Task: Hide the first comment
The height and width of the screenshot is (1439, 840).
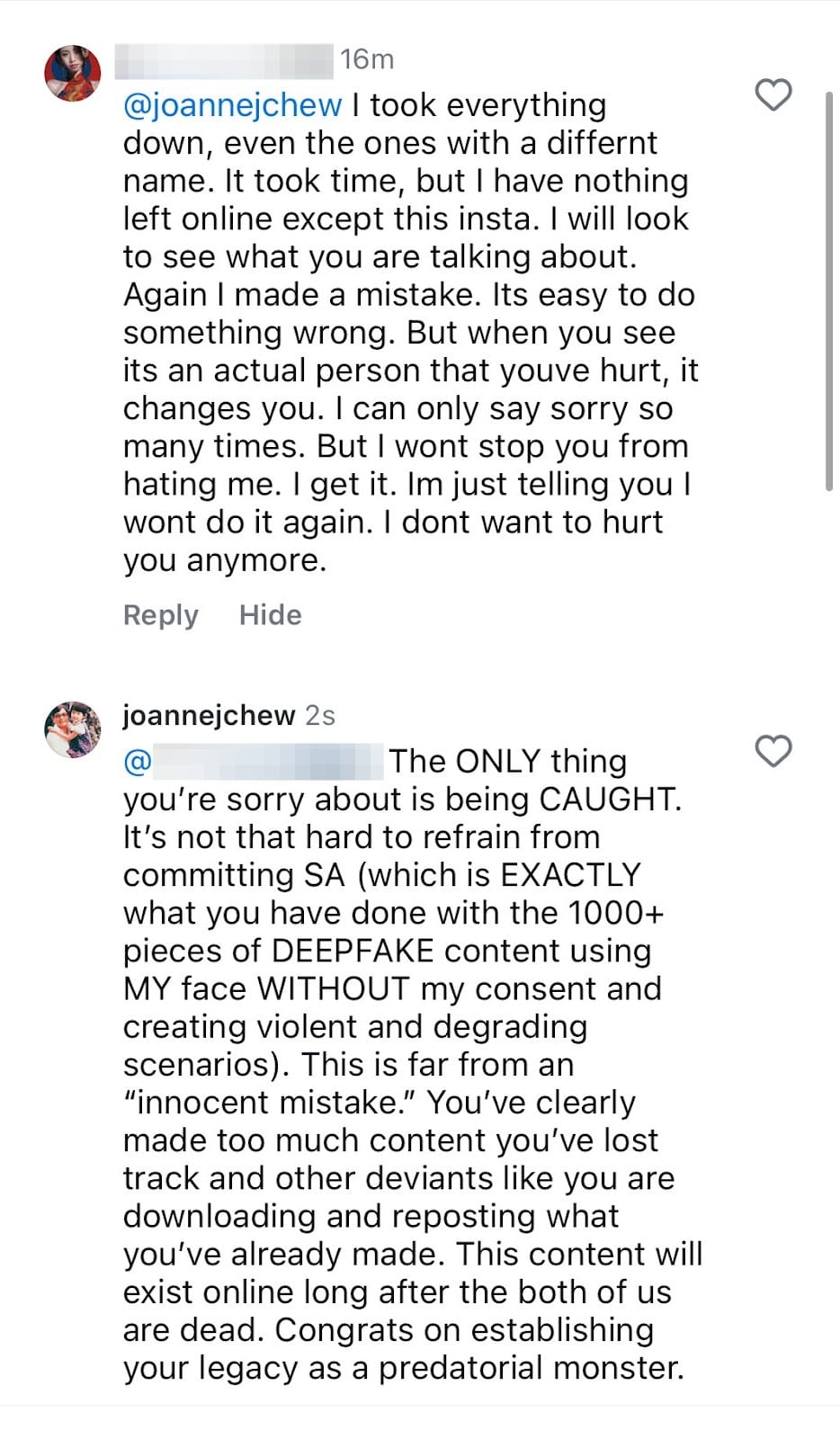Action: click(269, 615)
